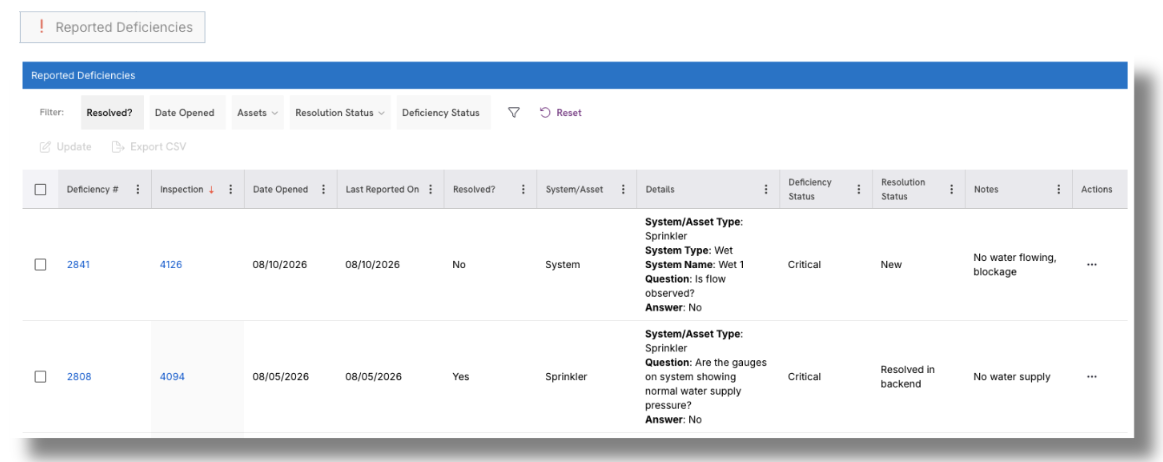Check the box for deficiency 2808
This screenshot has width=1163, height=462.
[41, 377]
